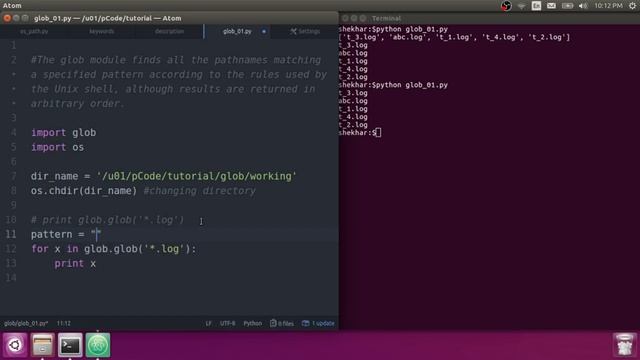Click the commented 'print glob.glob' line
The width and height of the screenshot is (640, 360).
tap(107, 220)
